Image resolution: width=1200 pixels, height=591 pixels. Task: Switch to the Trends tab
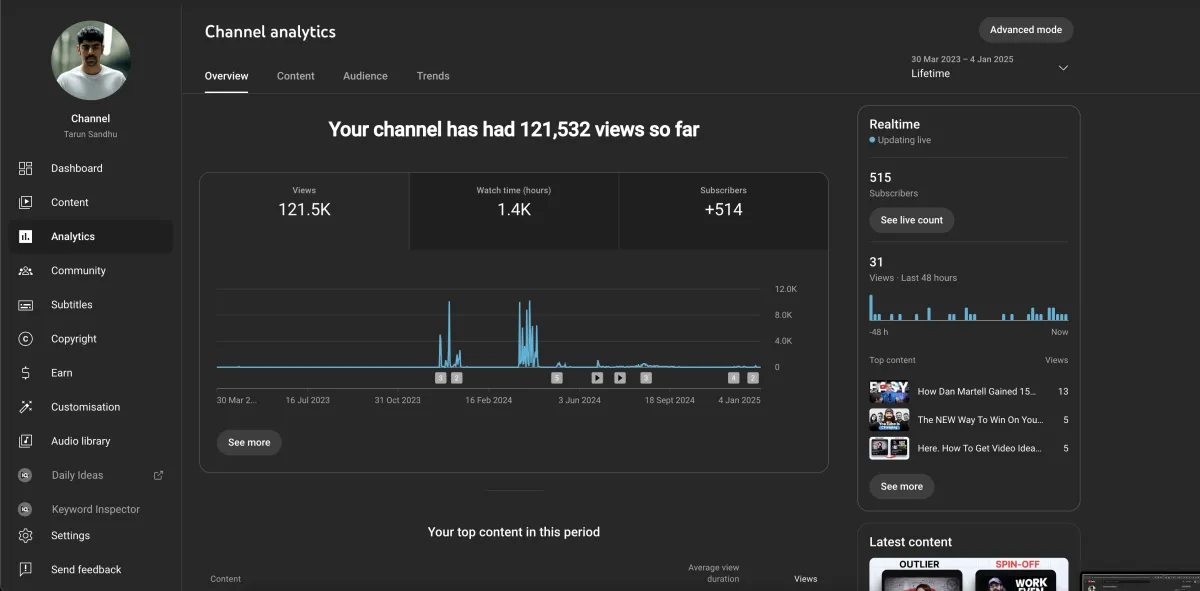(433, 76)
